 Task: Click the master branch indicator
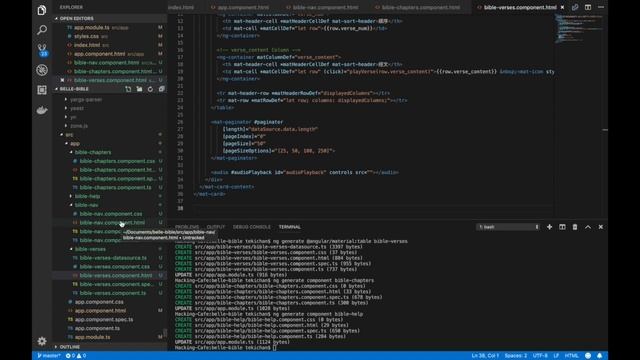click(49, 356)
